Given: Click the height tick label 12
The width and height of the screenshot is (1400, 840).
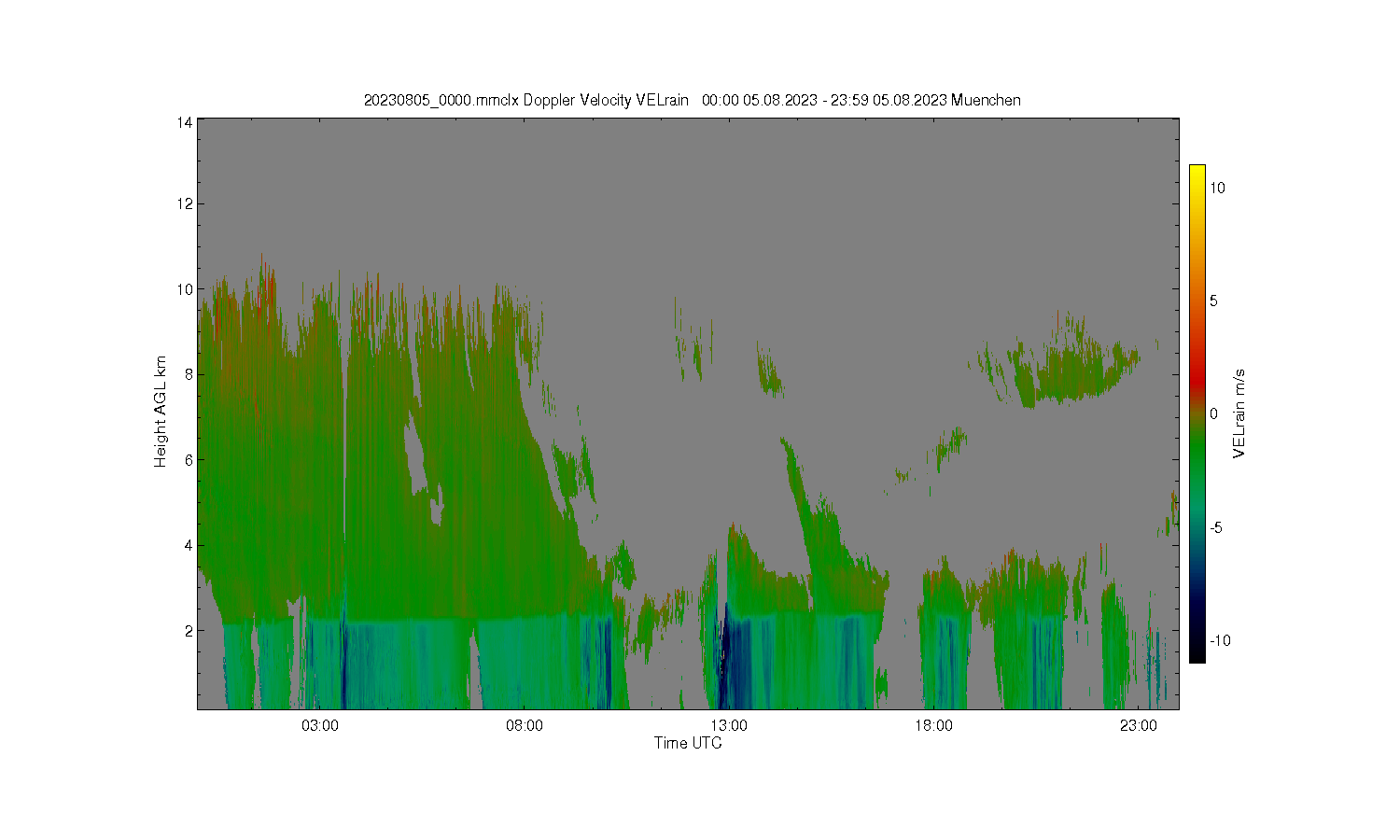Looking at the screenshot, I should pyautogui.click(x=185, y=203).
